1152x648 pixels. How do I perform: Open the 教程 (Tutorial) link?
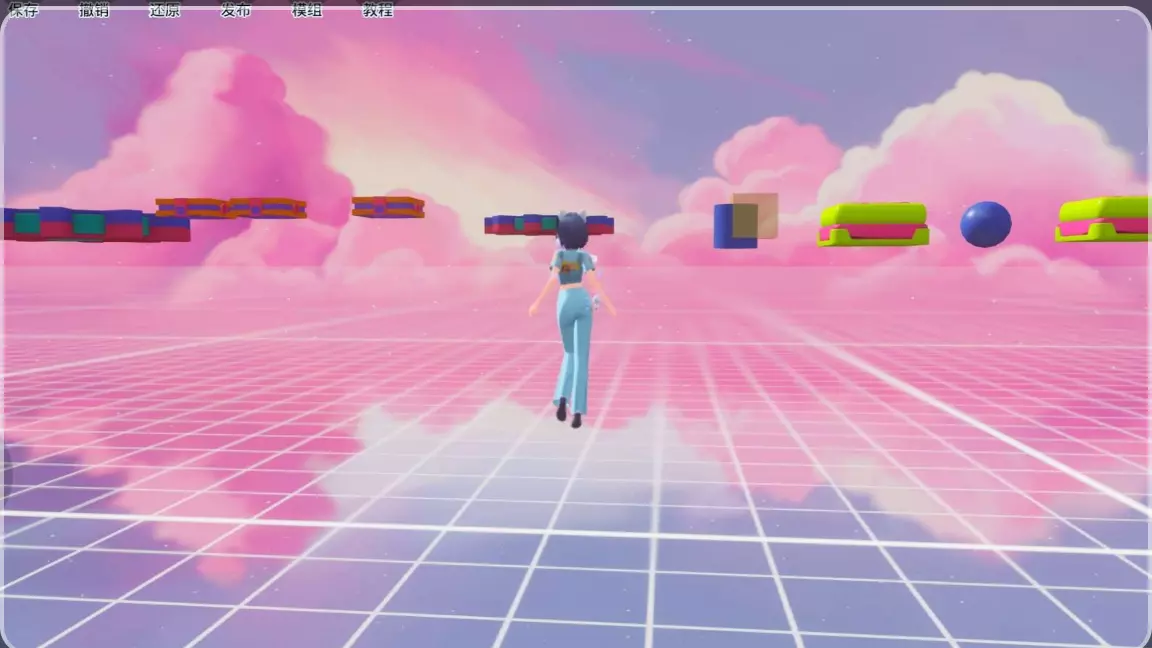click(x=378, y=10)
